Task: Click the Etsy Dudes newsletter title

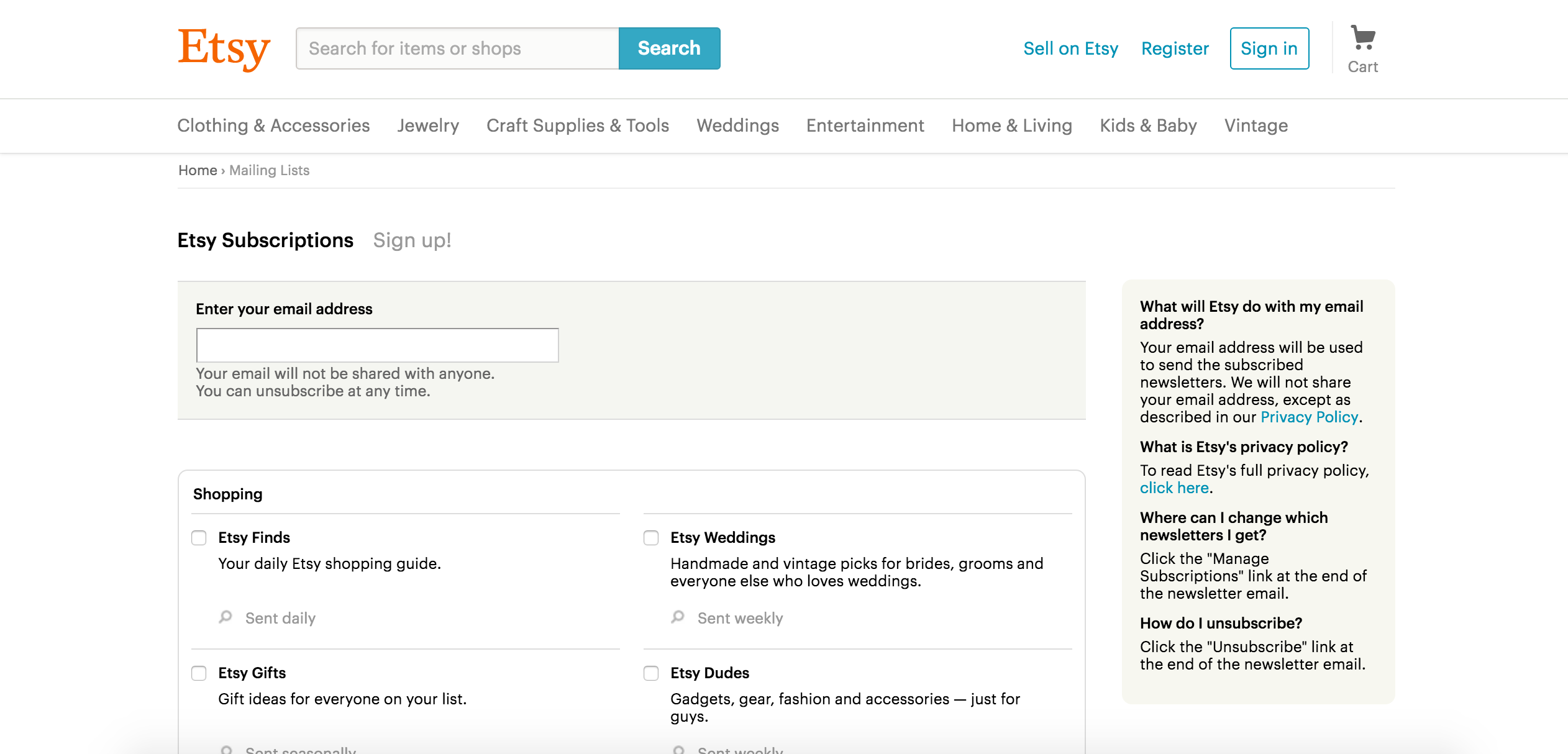Action: (x=709, y=673)
